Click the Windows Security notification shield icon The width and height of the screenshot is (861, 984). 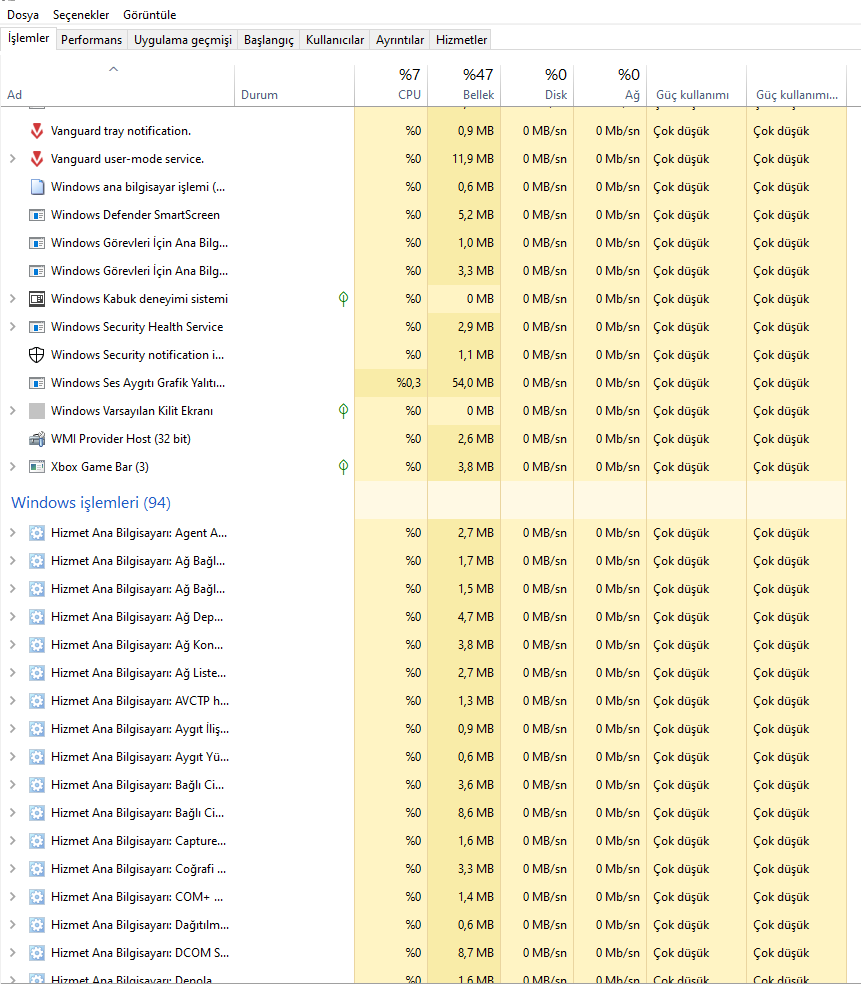point(37,355)
